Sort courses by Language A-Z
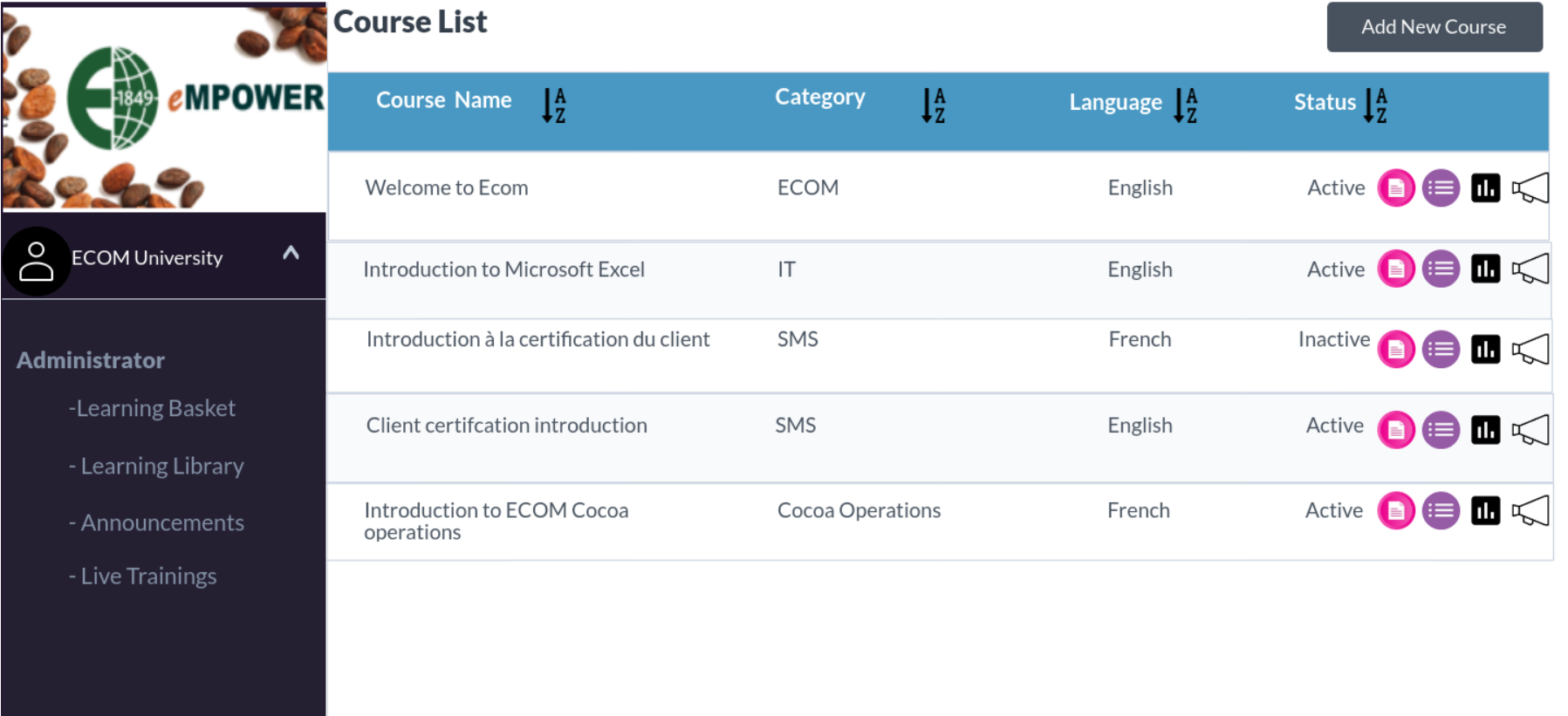This screenshot has width=1568, height=716. pos(1186,106)
